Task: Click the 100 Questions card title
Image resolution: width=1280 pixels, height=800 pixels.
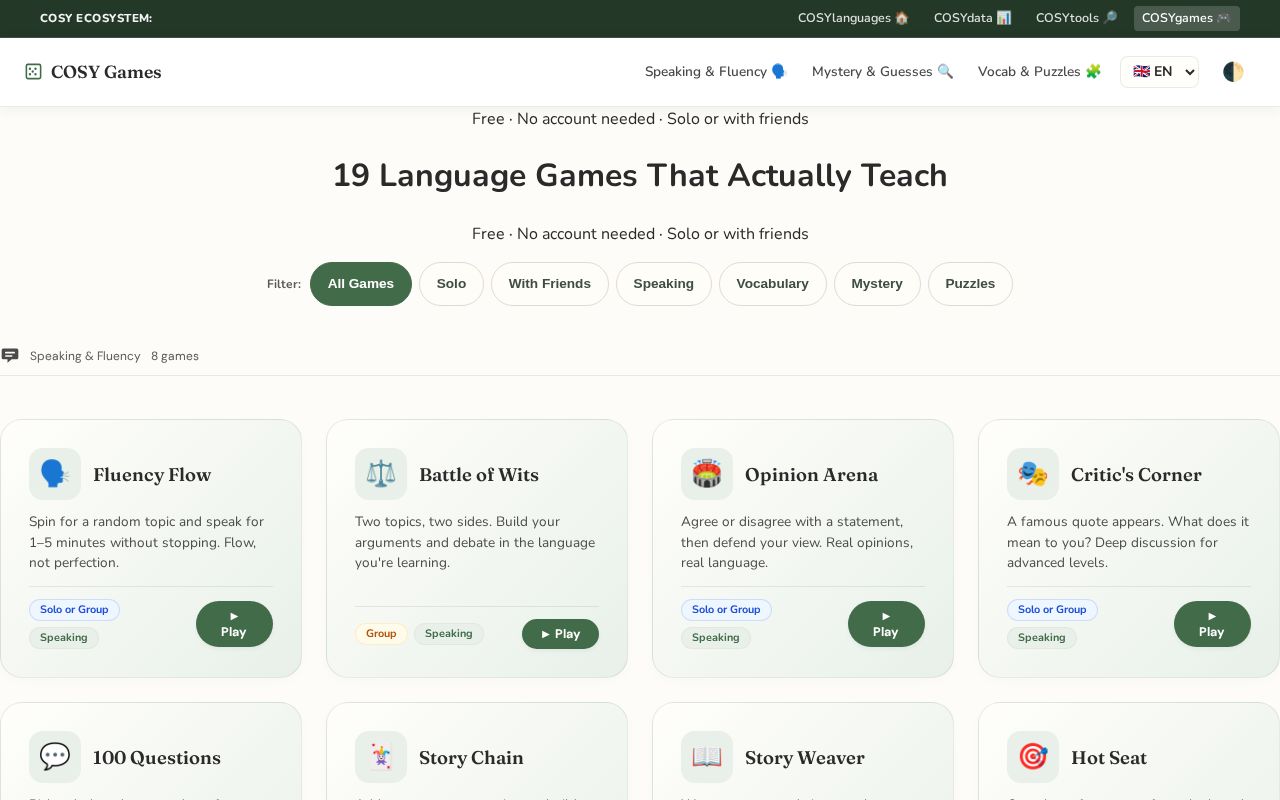Action: [x=157, y=758]
